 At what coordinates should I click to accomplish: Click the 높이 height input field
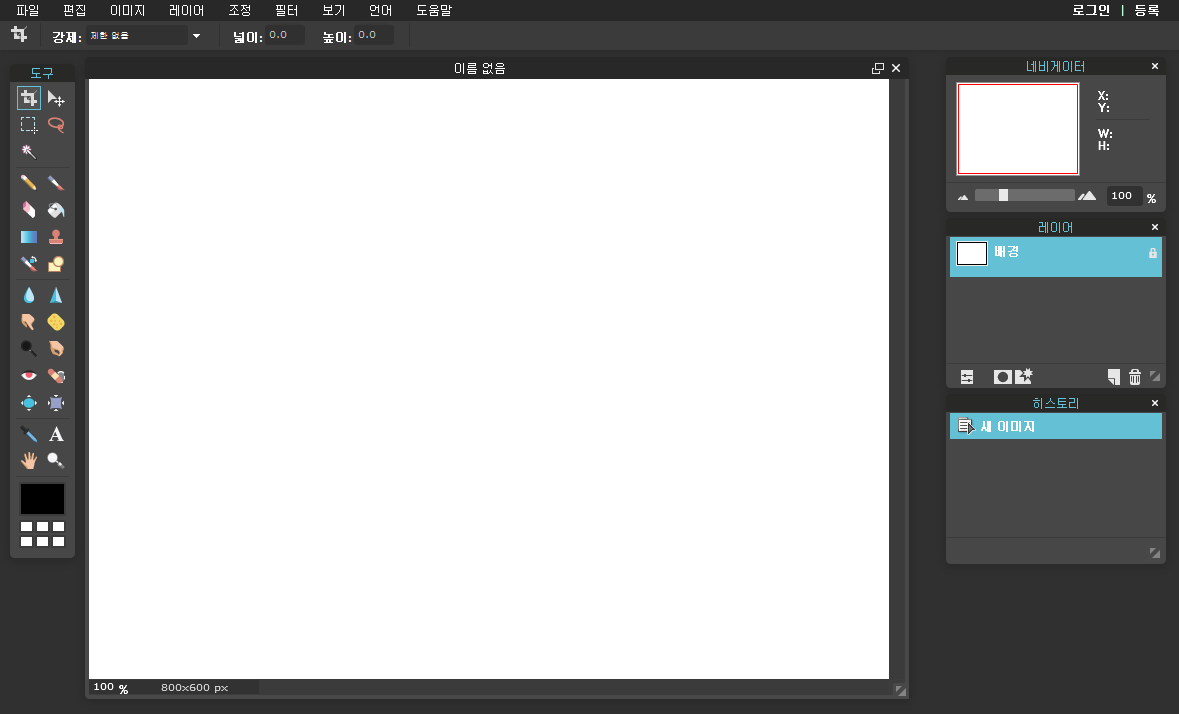tap(374, 35)
